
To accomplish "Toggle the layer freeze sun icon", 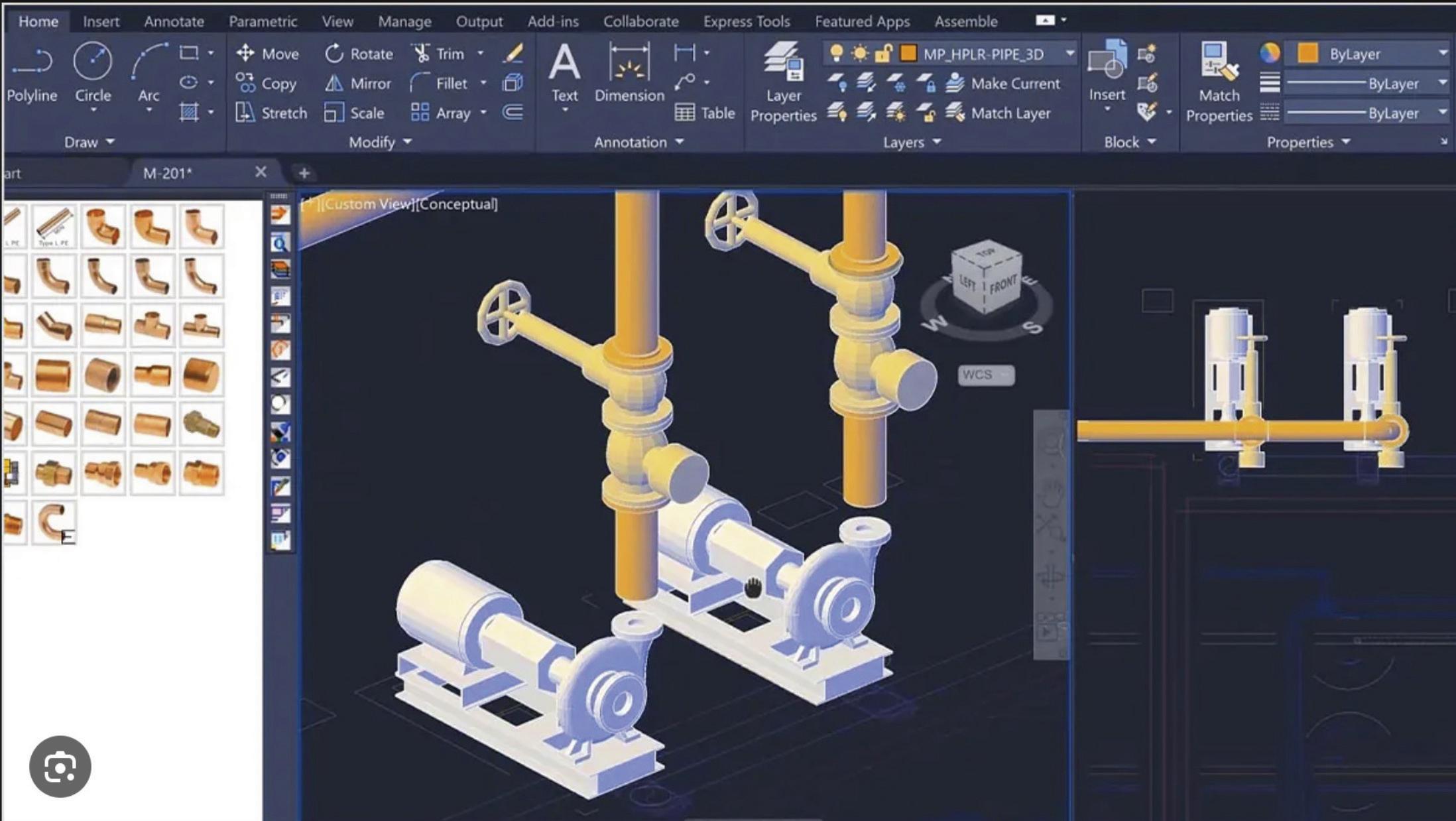I will (860, 54).
